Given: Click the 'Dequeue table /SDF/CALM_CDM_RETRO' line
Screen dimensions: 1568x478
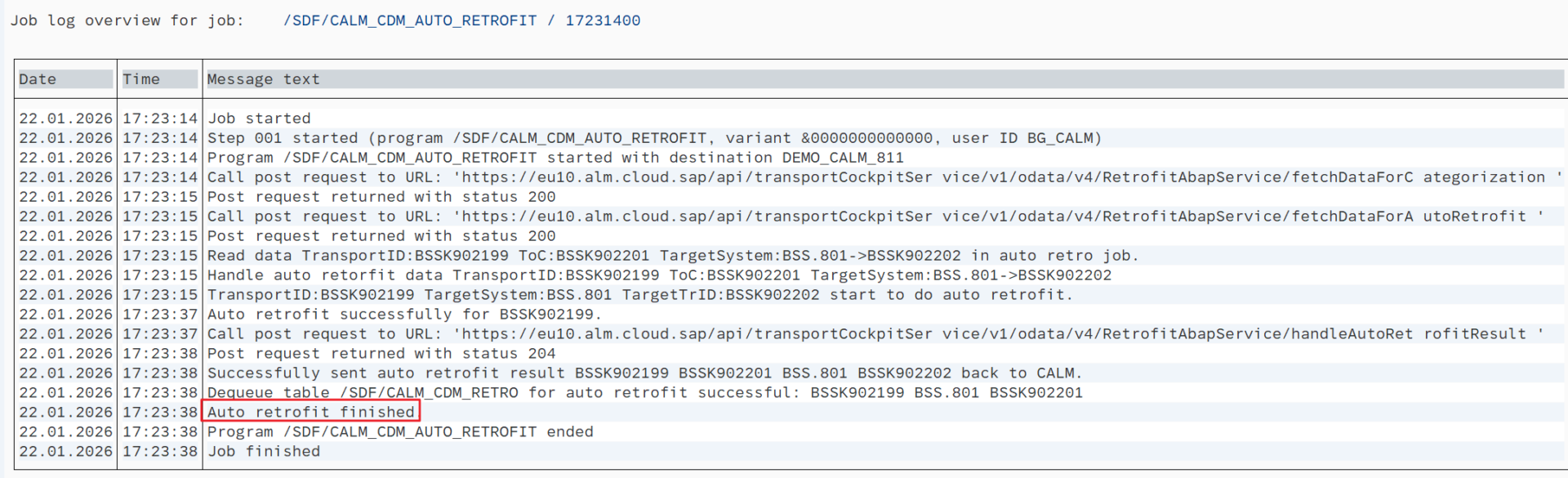Looking at the screenshot, I should 644,393.
